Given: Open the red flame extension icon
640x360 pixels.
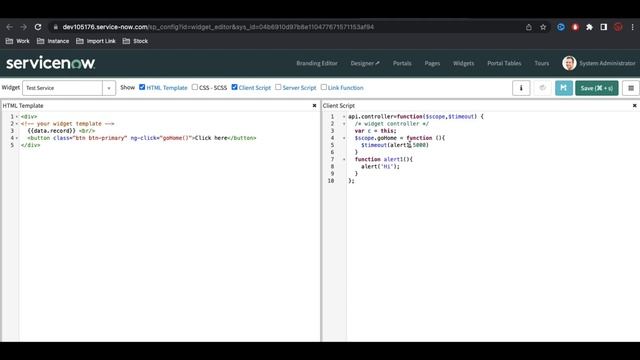Looking at the screenshot, I should [x=575, y=27].
